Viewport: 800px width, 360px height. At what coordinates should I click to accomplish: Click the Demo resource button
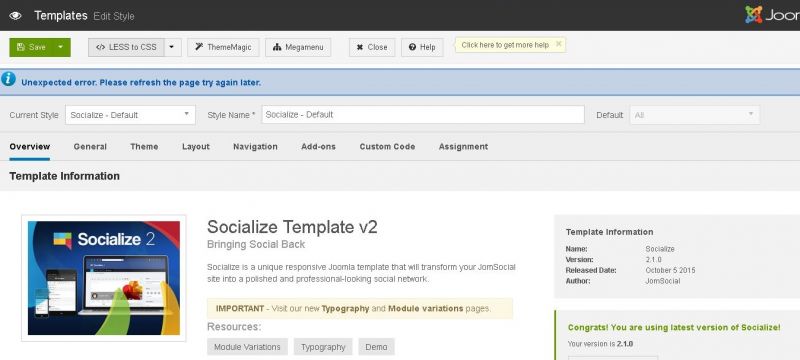(x=376, y=347)
